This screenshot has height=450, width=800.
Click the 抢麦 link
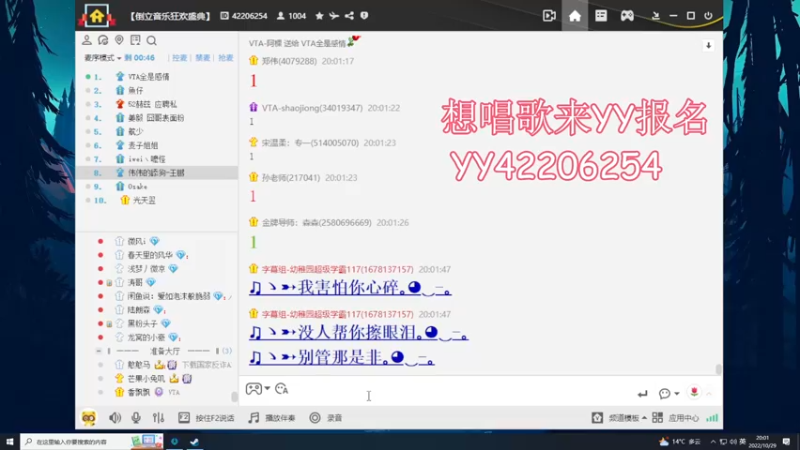pyautogui.click(x=226, y=58)
